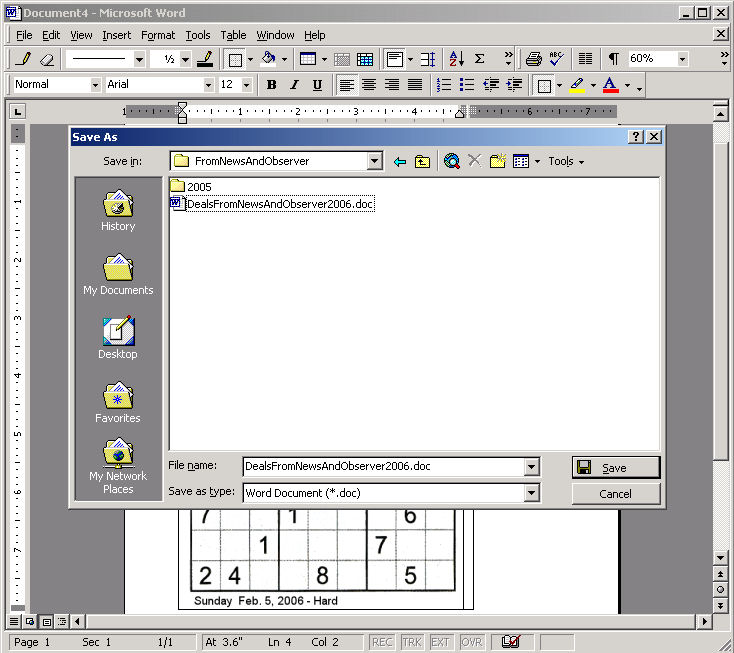Screen dimensions: 734x653
Task: Open My Network Places shortcut
Action: tap(118, 466)
